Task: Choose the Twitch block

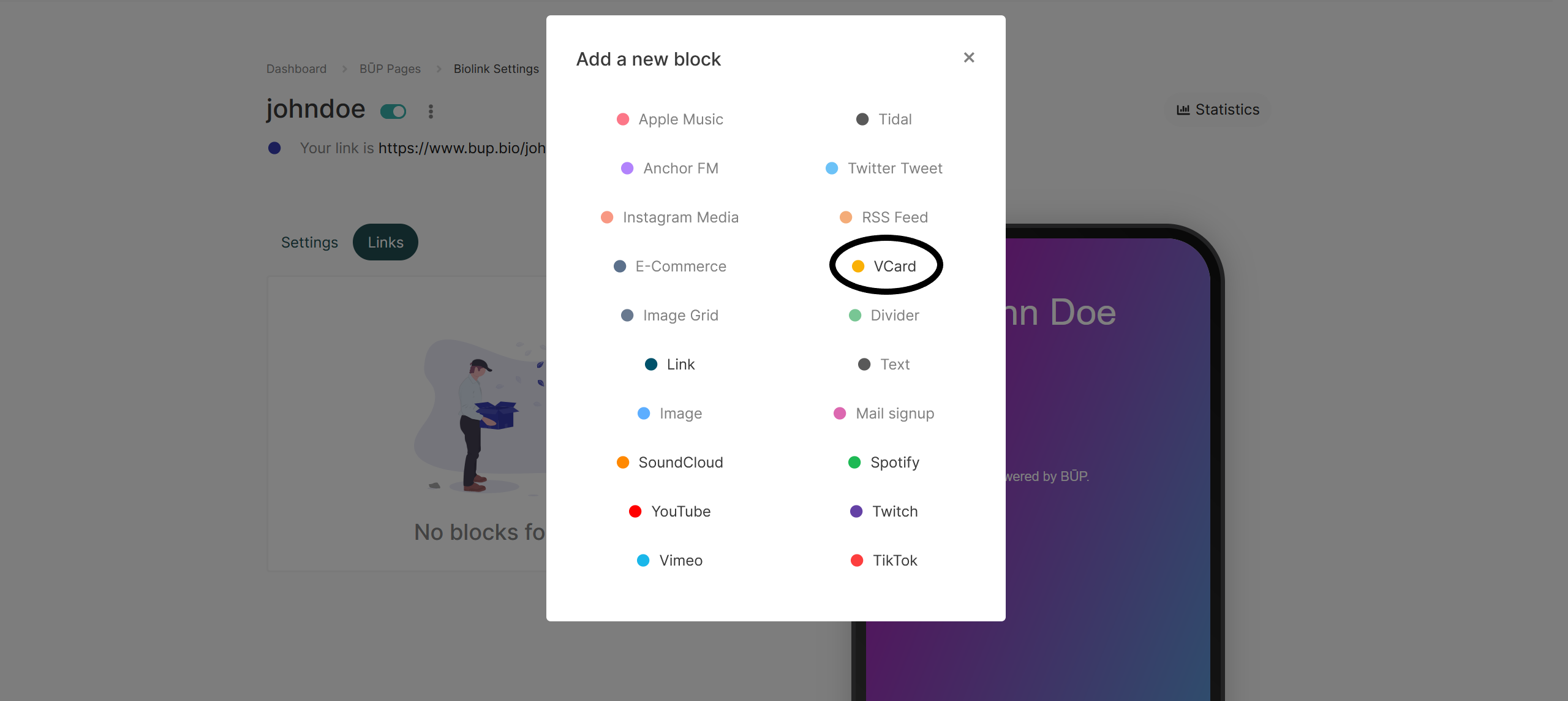Action: pyautogui.click(x=883, y=511)
